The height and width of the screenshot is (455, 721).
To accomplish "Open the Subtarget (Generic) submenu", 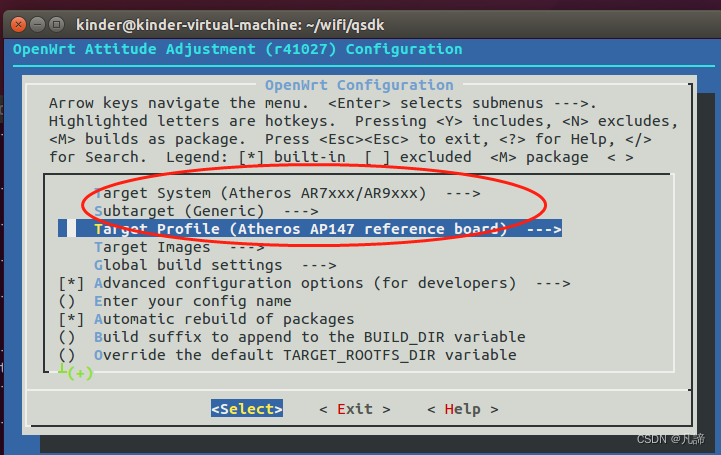I will coord(206,211).
